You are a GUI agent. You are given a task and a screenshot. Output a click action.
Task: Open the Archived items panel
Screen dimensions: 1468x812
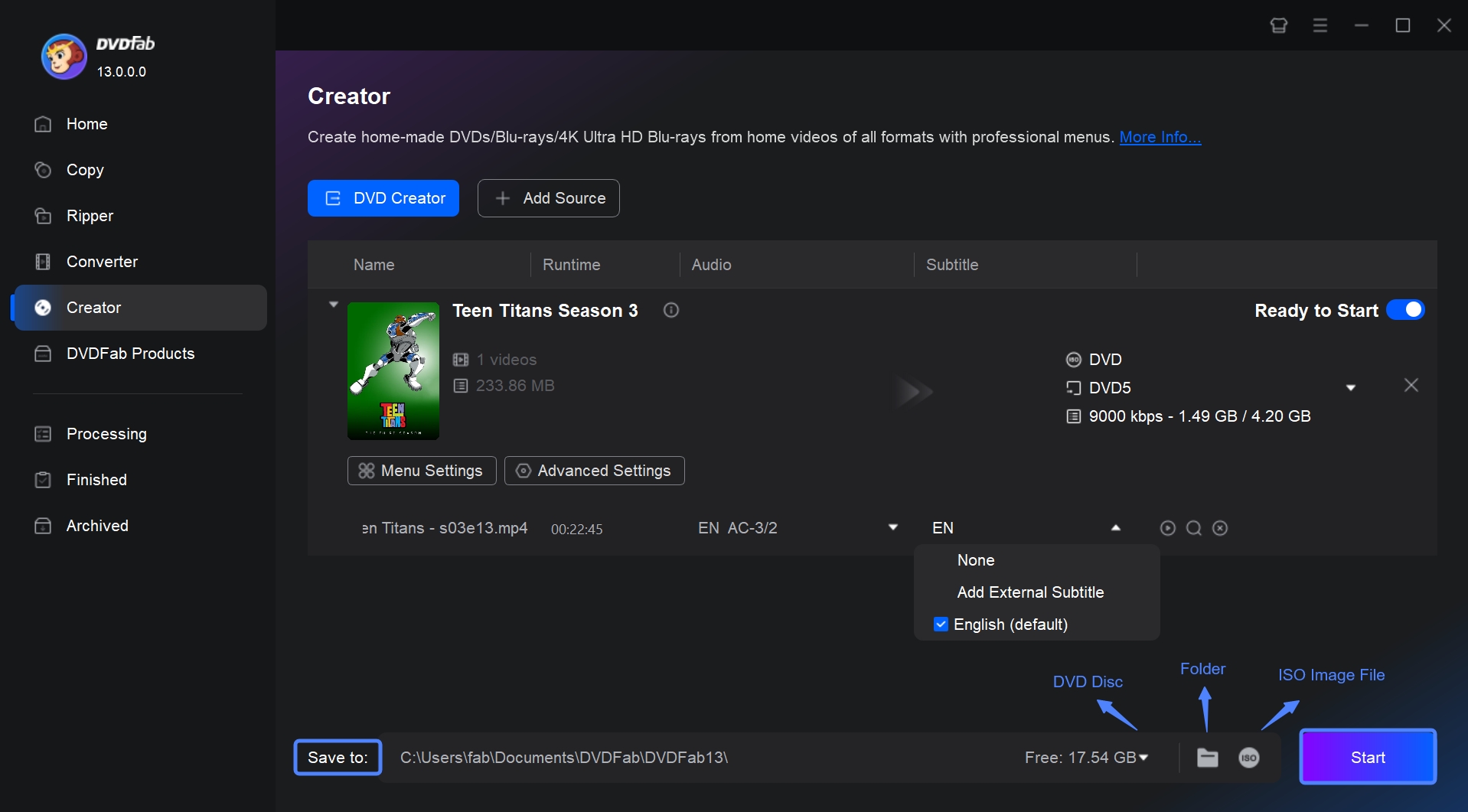(x=97, y=526)
